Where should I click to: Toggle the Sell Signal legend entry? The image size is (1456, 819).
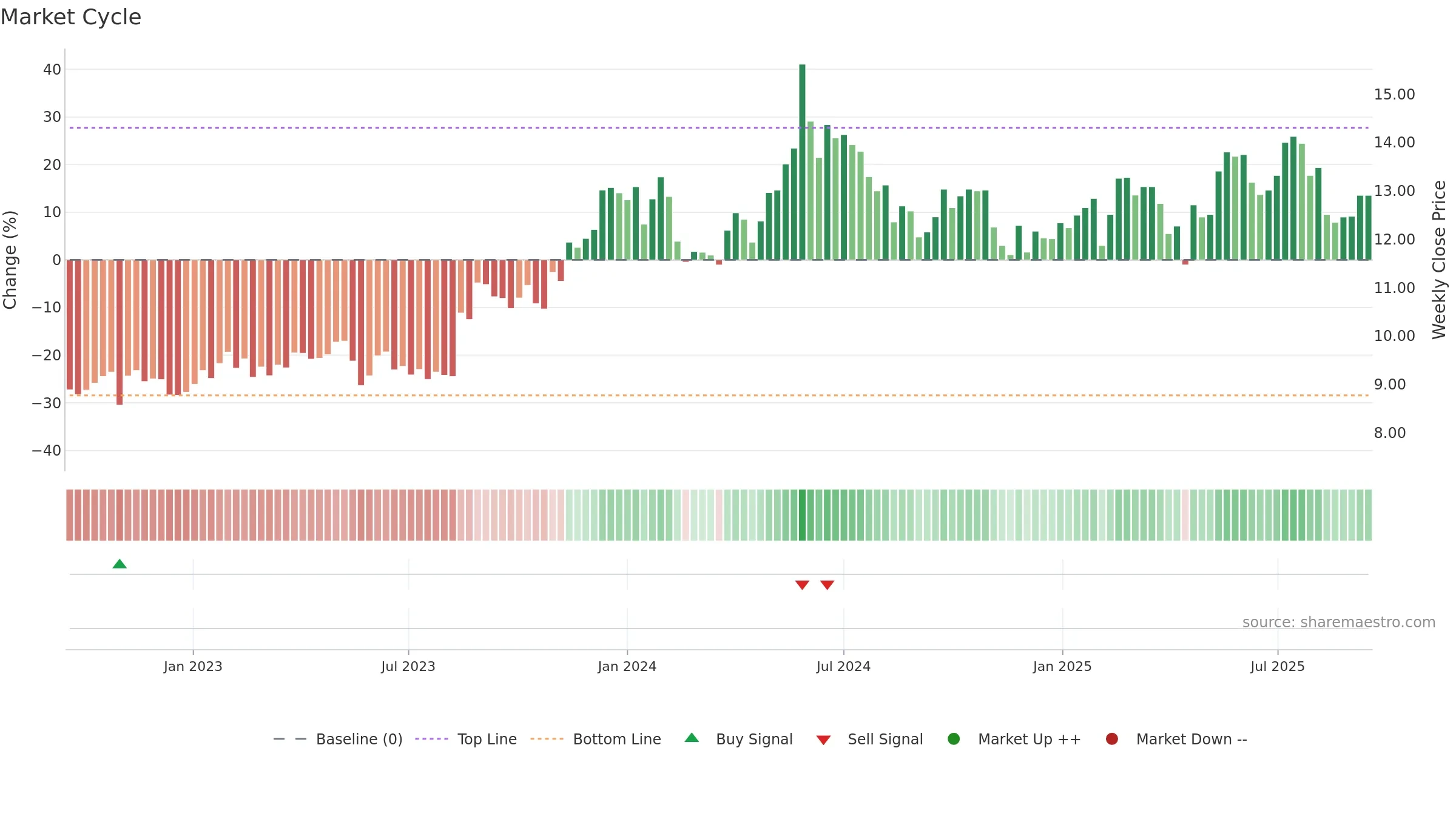click(x=869, y=739)
